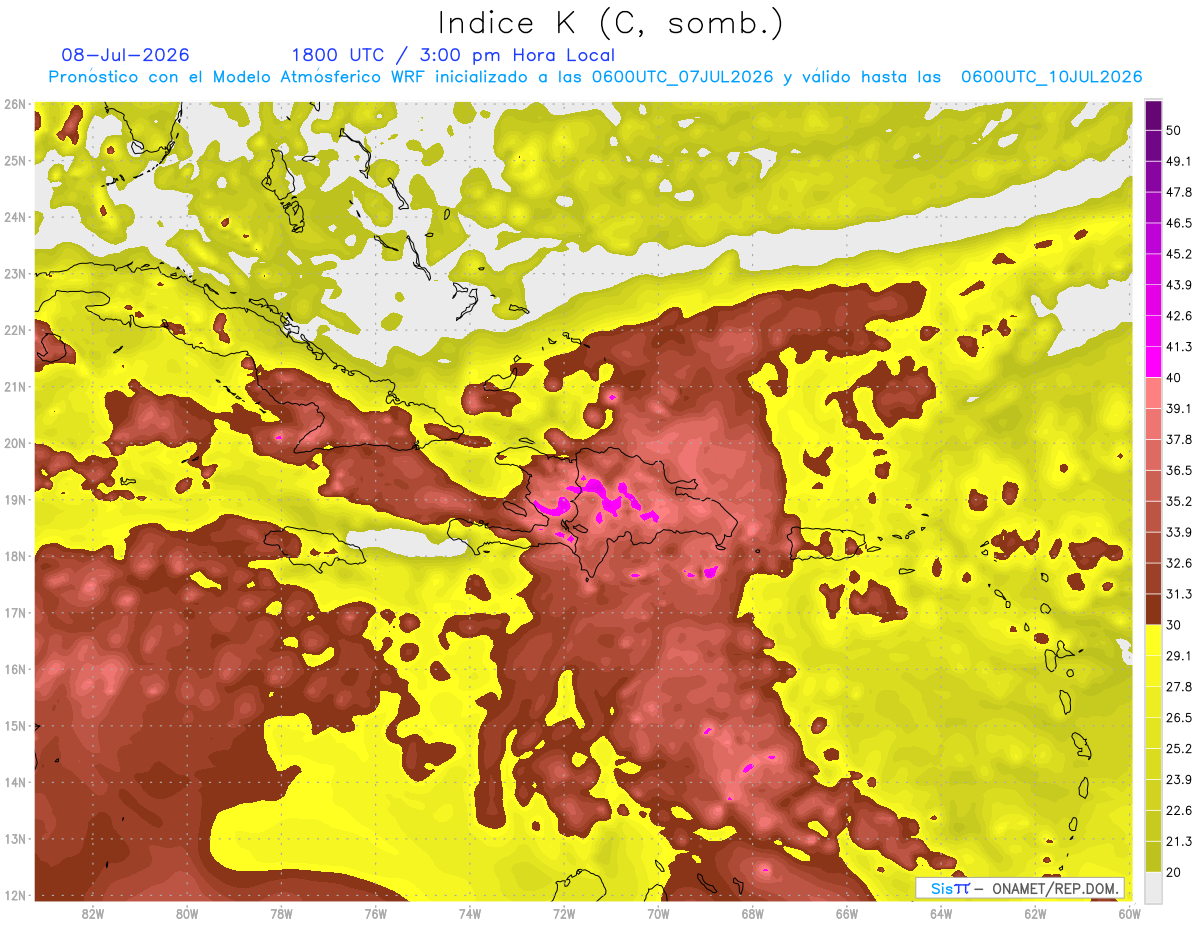Click the colorbar value 35.2
The height and width of the screenshot is (927, 1200).
coord(1179,501)
